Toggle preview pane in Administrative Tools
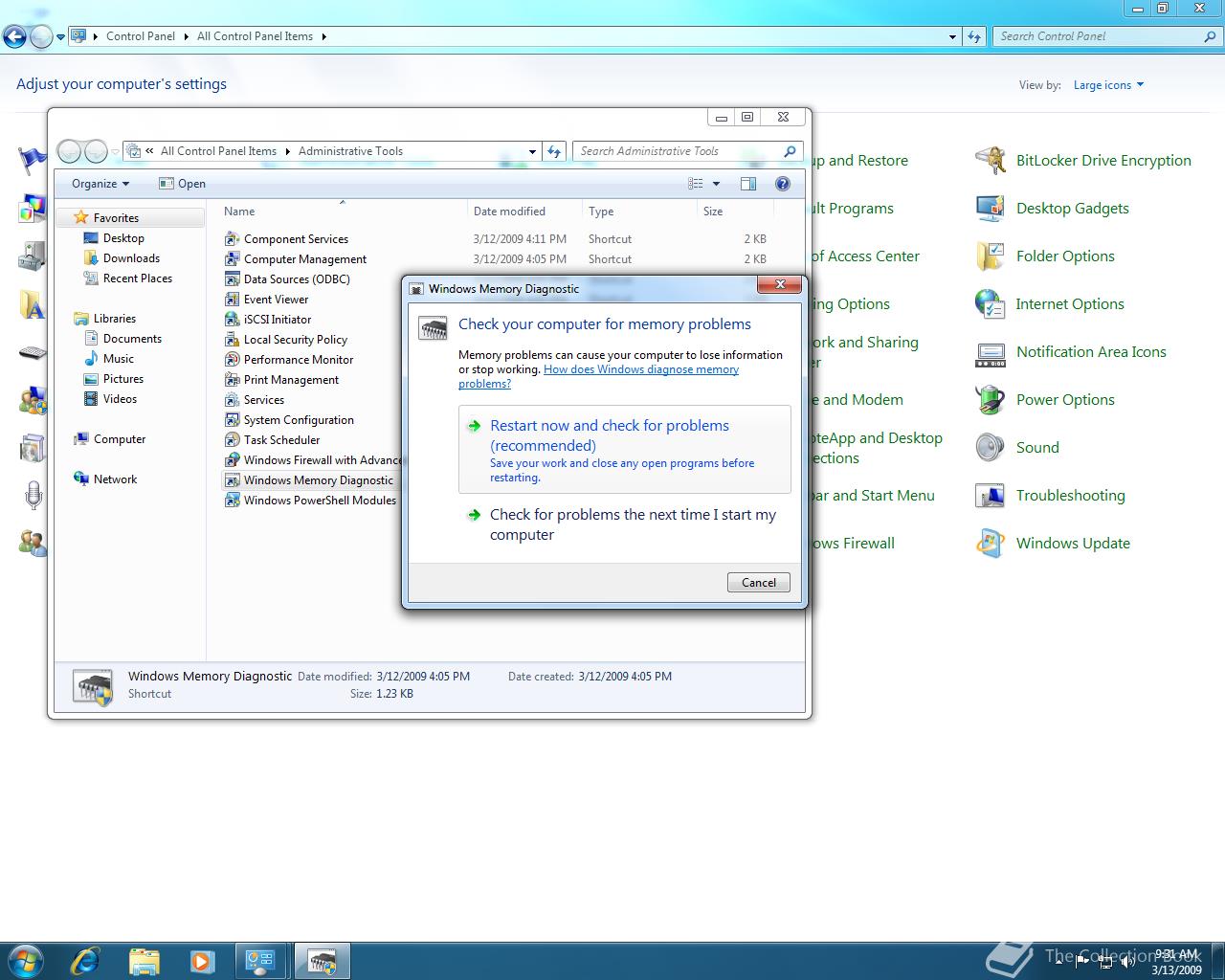Image resolution: width=1225 pixels, height=980 pixels. click(748, 184)
